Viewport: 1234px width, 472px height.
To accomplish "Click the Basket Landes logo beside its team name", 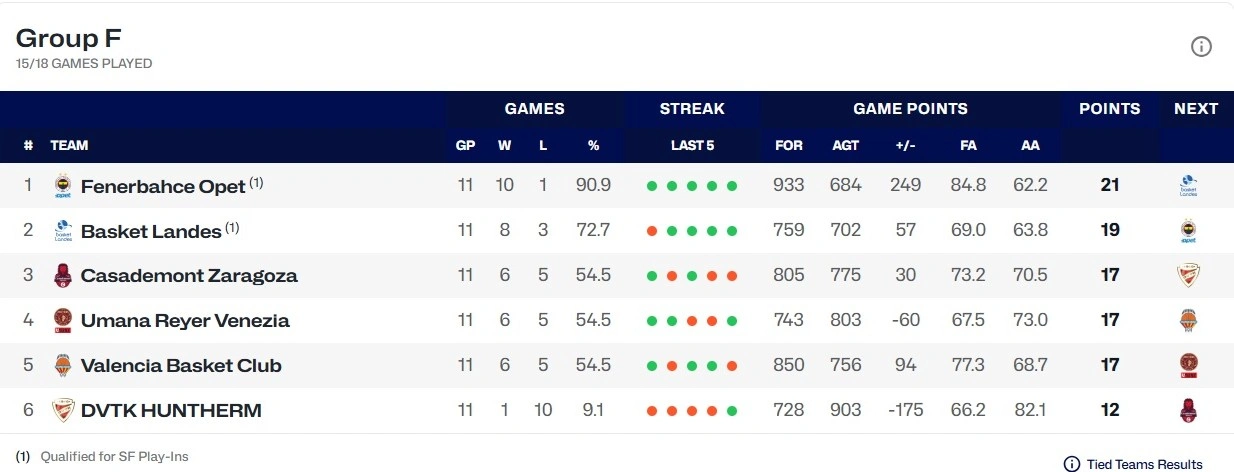I will [63, 231].
